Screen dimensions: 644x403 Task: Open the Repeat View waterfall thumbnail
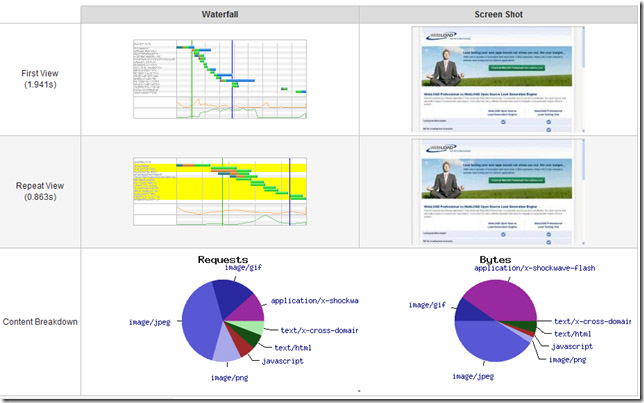pos(219,191)
